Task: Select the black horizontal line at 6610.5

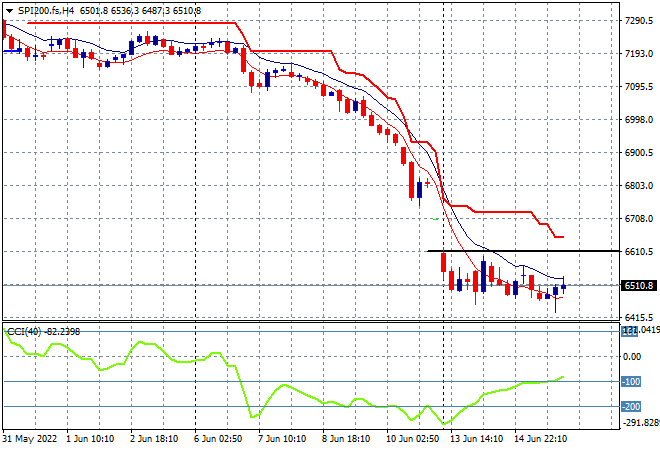Action: 523,251
